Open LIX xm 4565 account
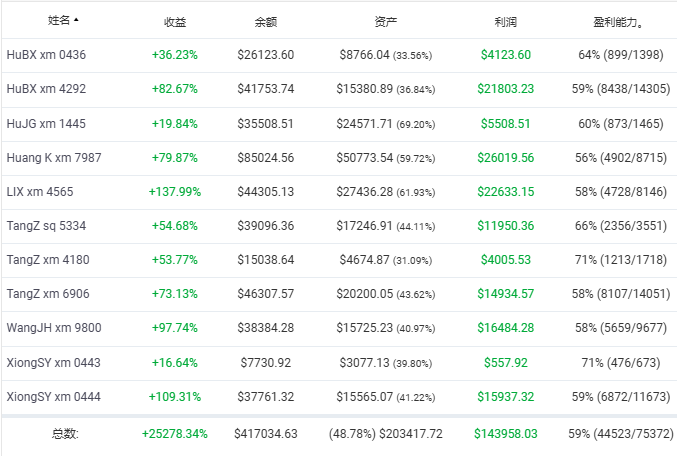Screen dimensions: 677x456 (40, 192)
